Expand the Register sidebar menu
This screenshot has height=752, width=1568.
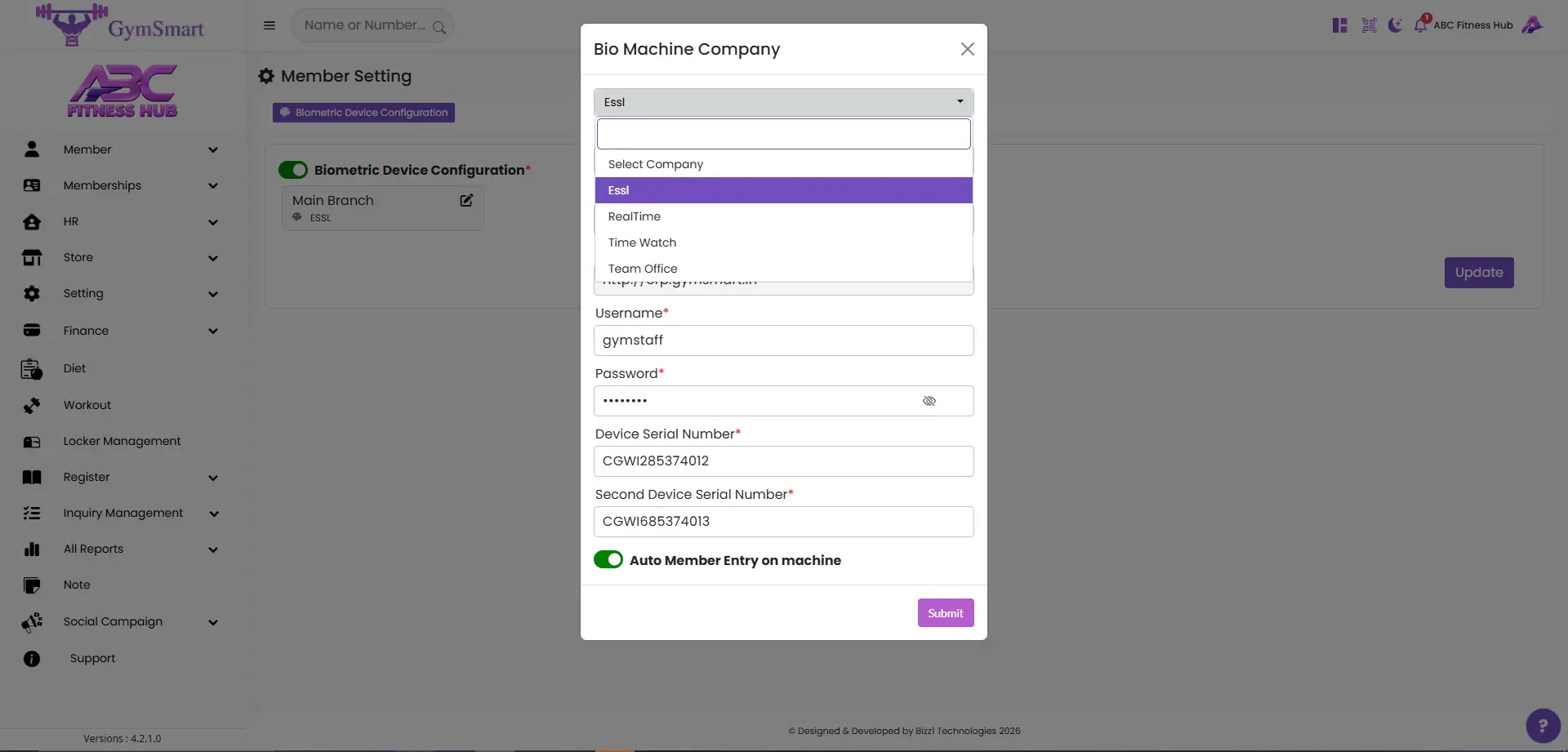pyautogui.click(x=213, y=478)
